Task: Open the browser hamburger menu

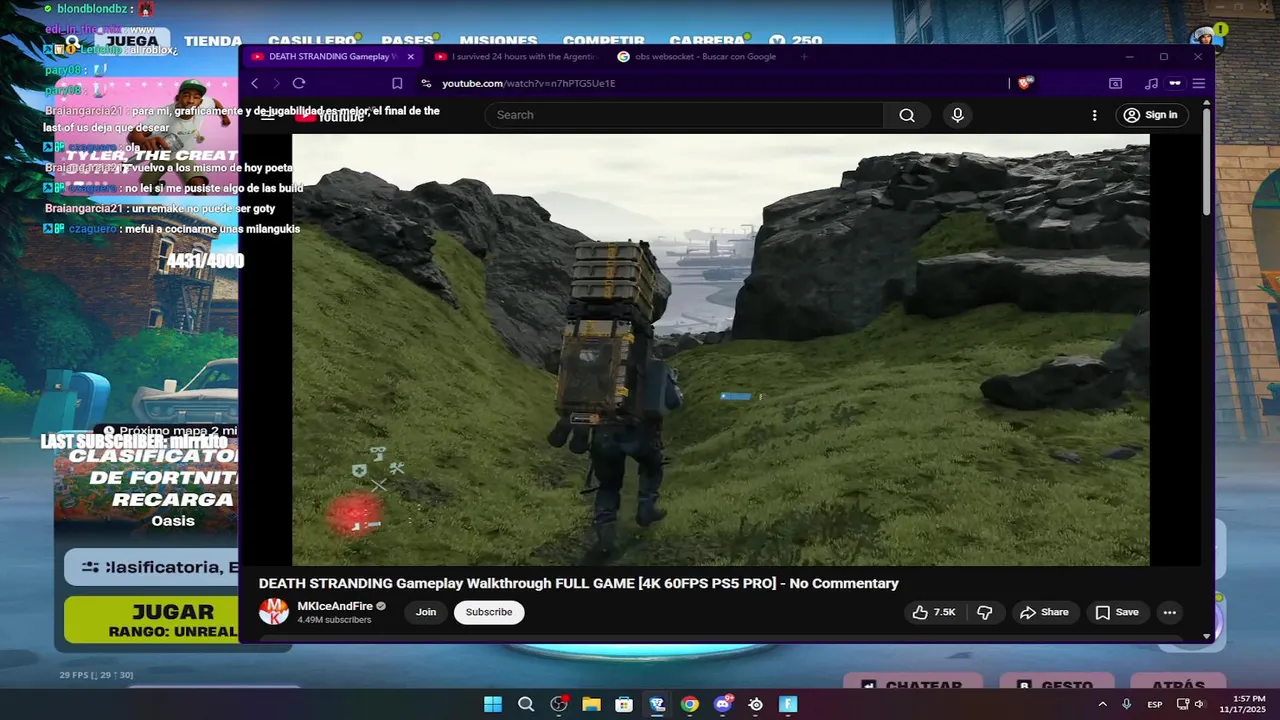Action: (1198, 83)
